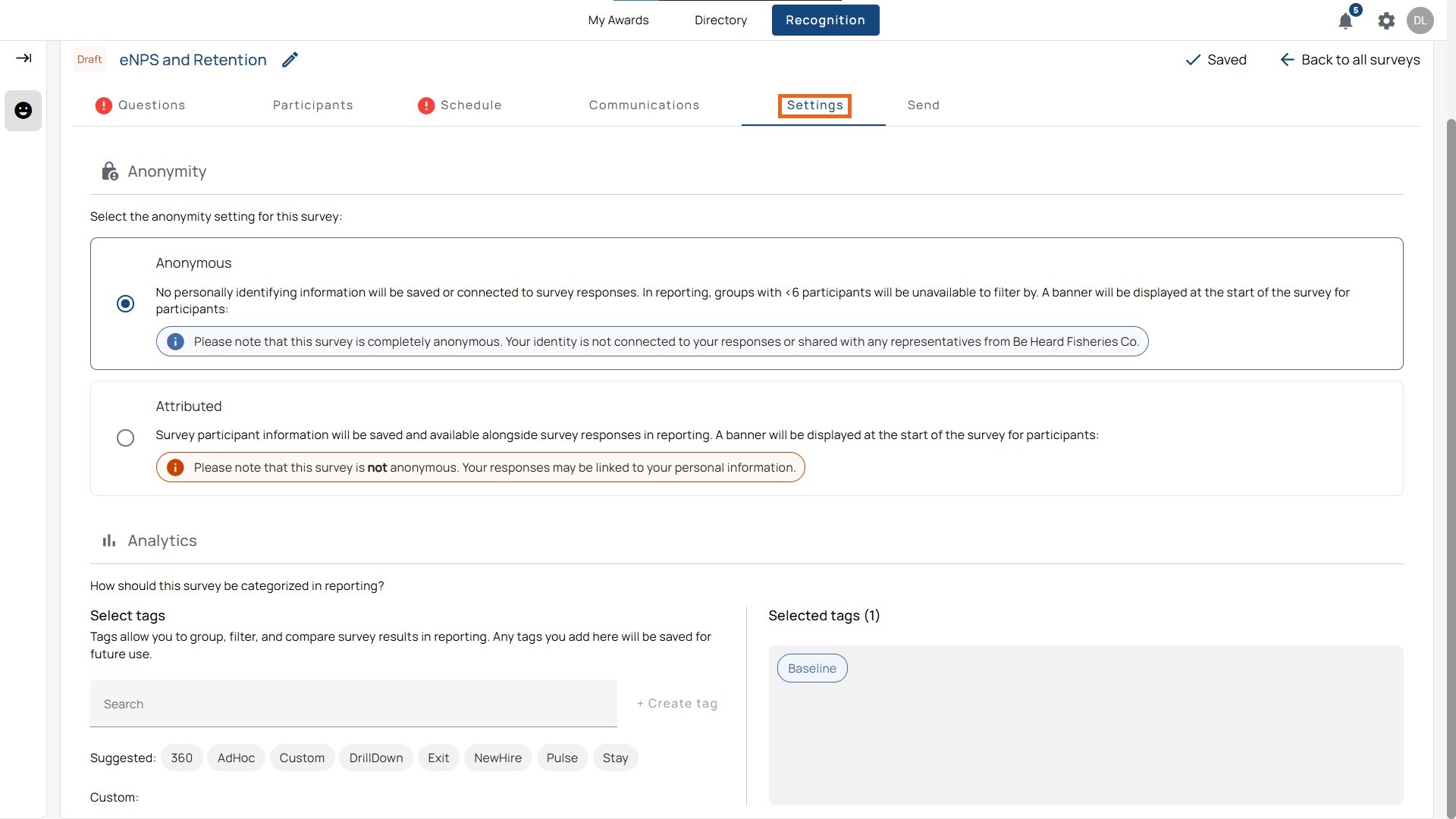The height and width of the screenshot is (819, 1456).
Task: Open the Directory menu
Action: (720, 20)
